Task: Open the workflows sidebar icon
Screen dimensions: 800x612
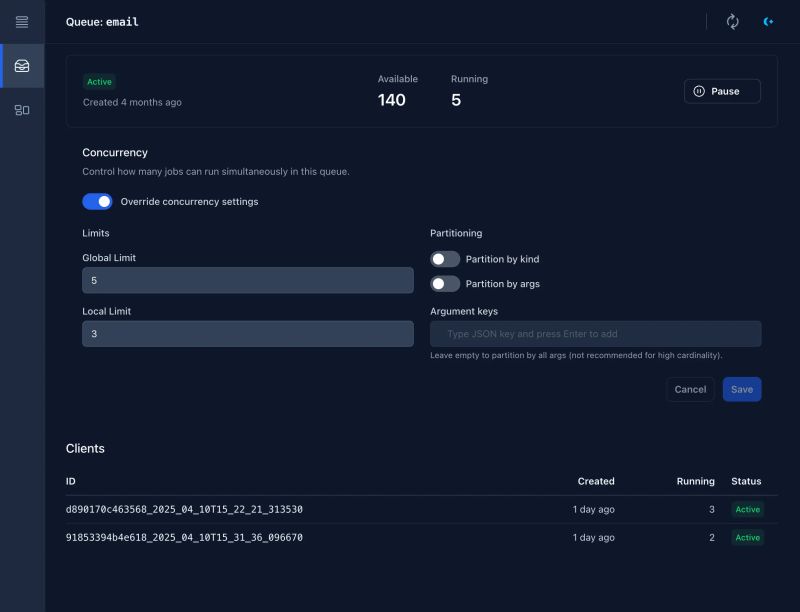Action: (22, 110)
